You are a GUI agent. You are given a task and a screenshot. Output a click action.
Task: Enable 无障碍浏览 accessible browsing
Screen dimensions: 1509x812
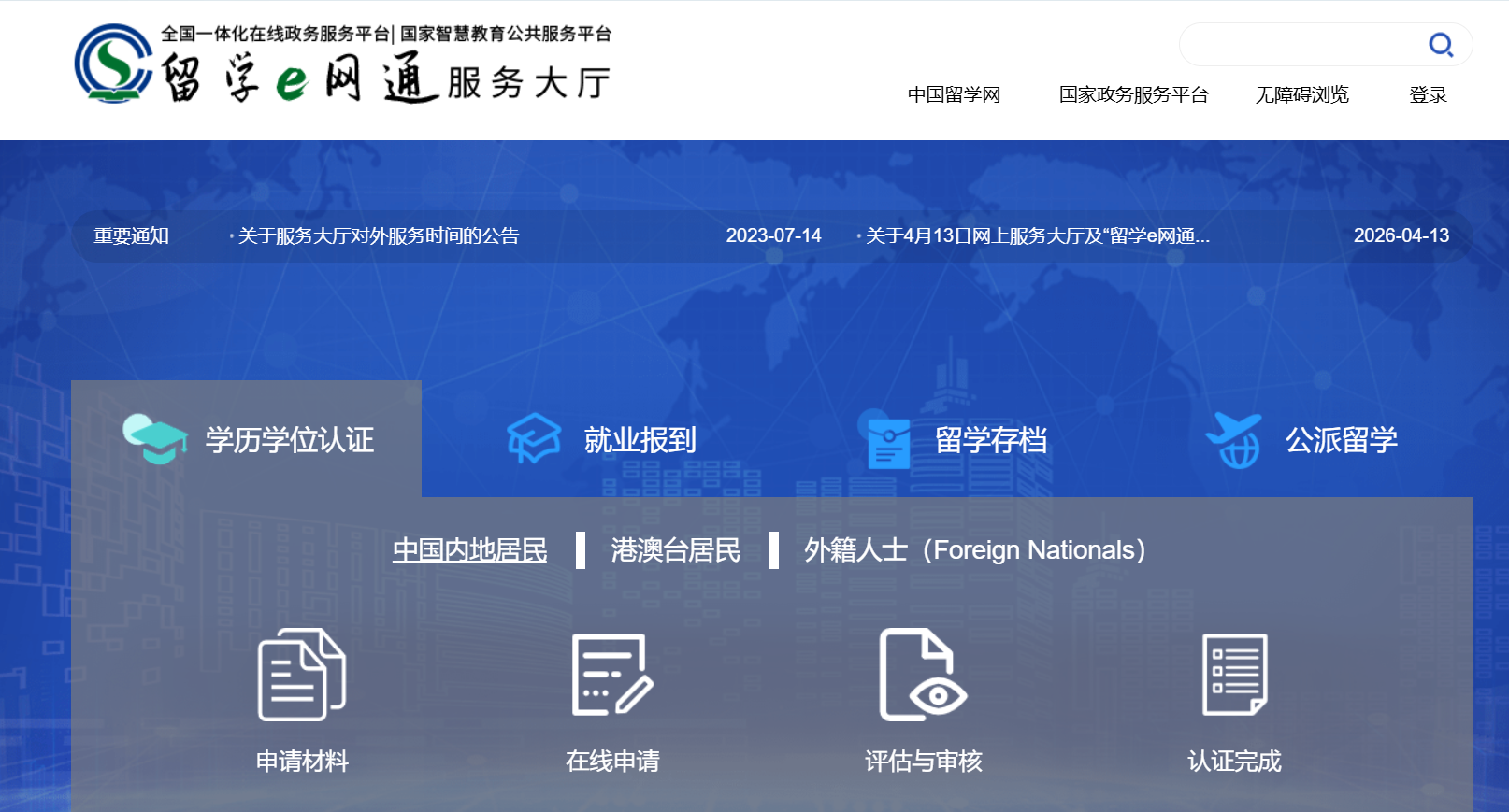(x=1301, y=94)
